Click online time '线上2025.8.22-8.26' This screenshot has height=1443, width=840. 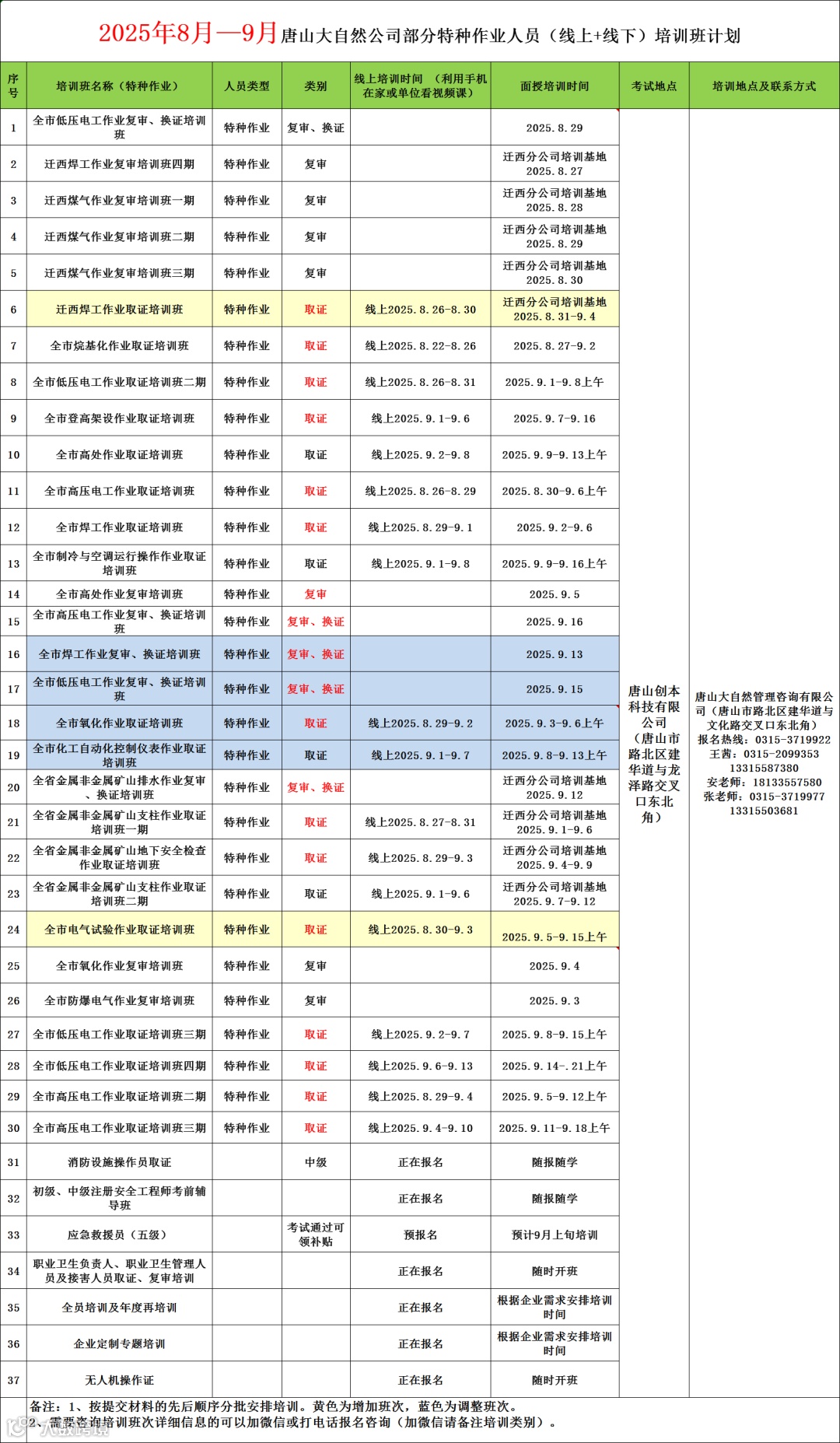coord(420,345)
